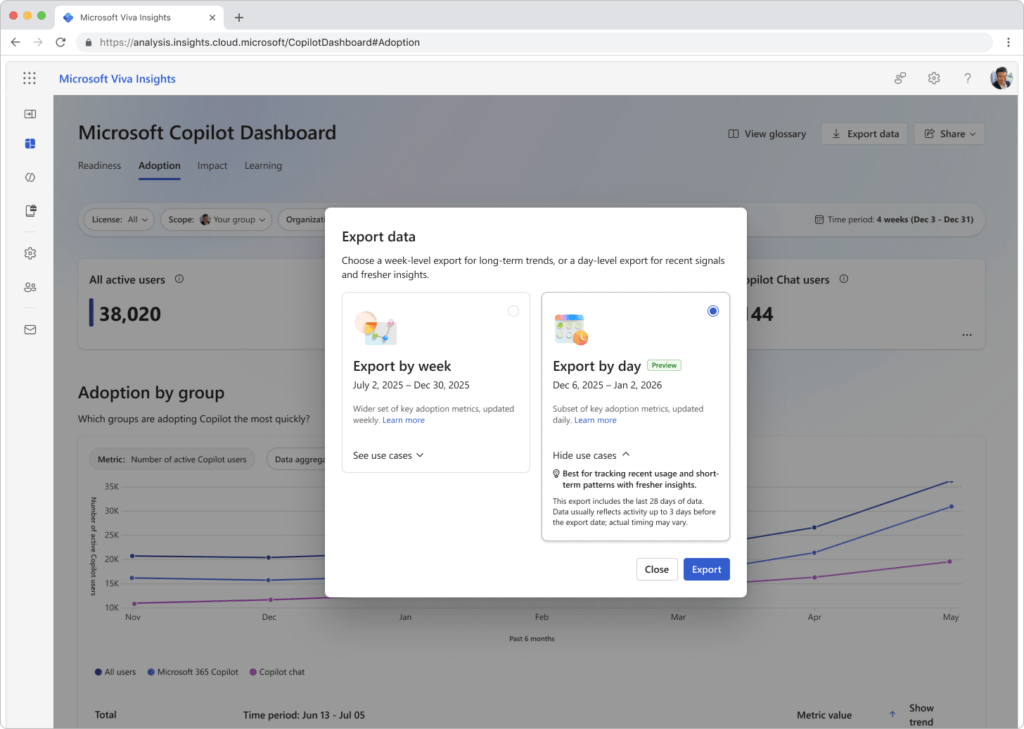Select the Export by day radio button
Screen dimensions: 1024x729
click(x=713, y=311)
